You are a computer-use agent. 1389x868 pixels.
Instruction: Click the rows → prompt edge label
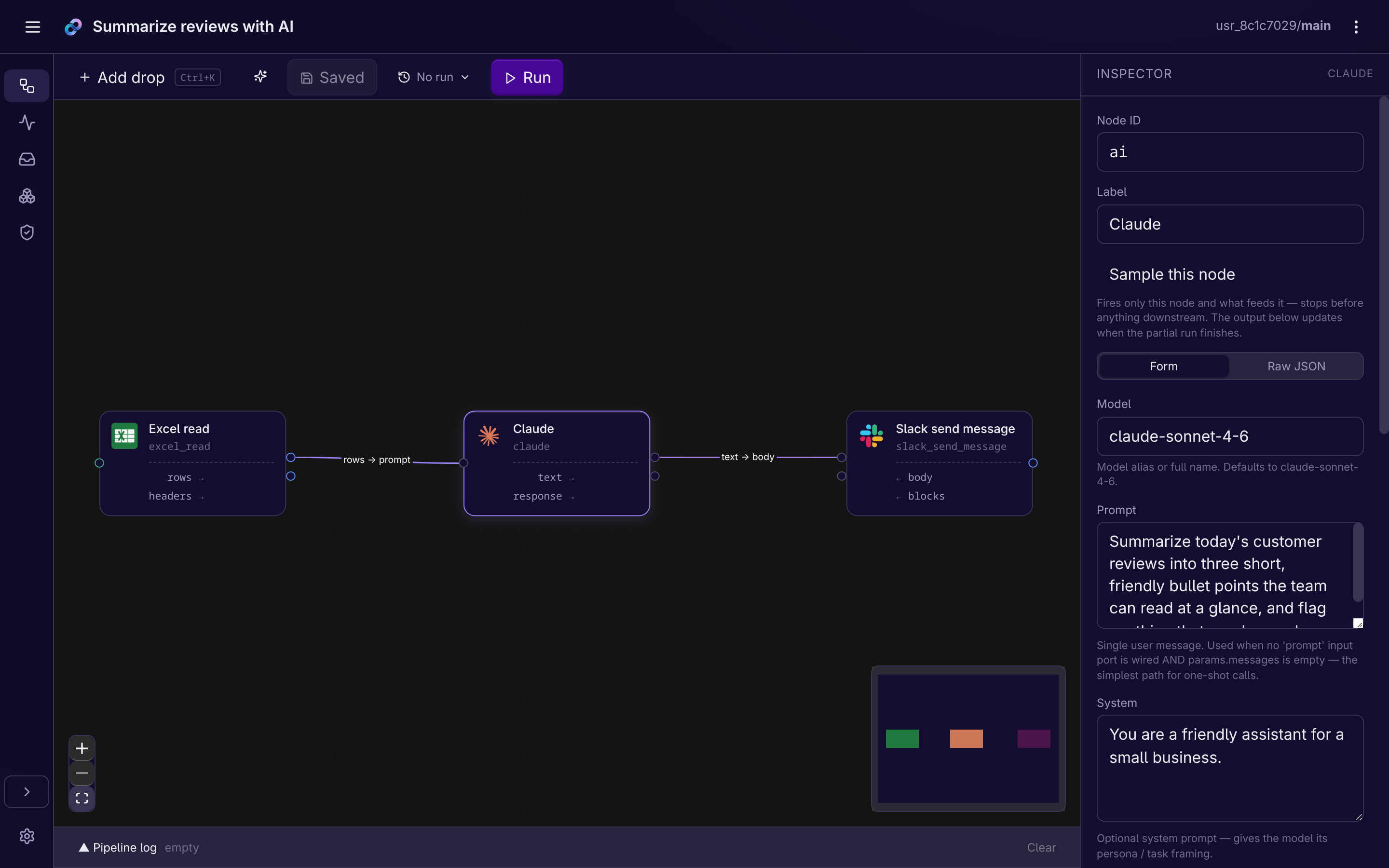point(377,460)
